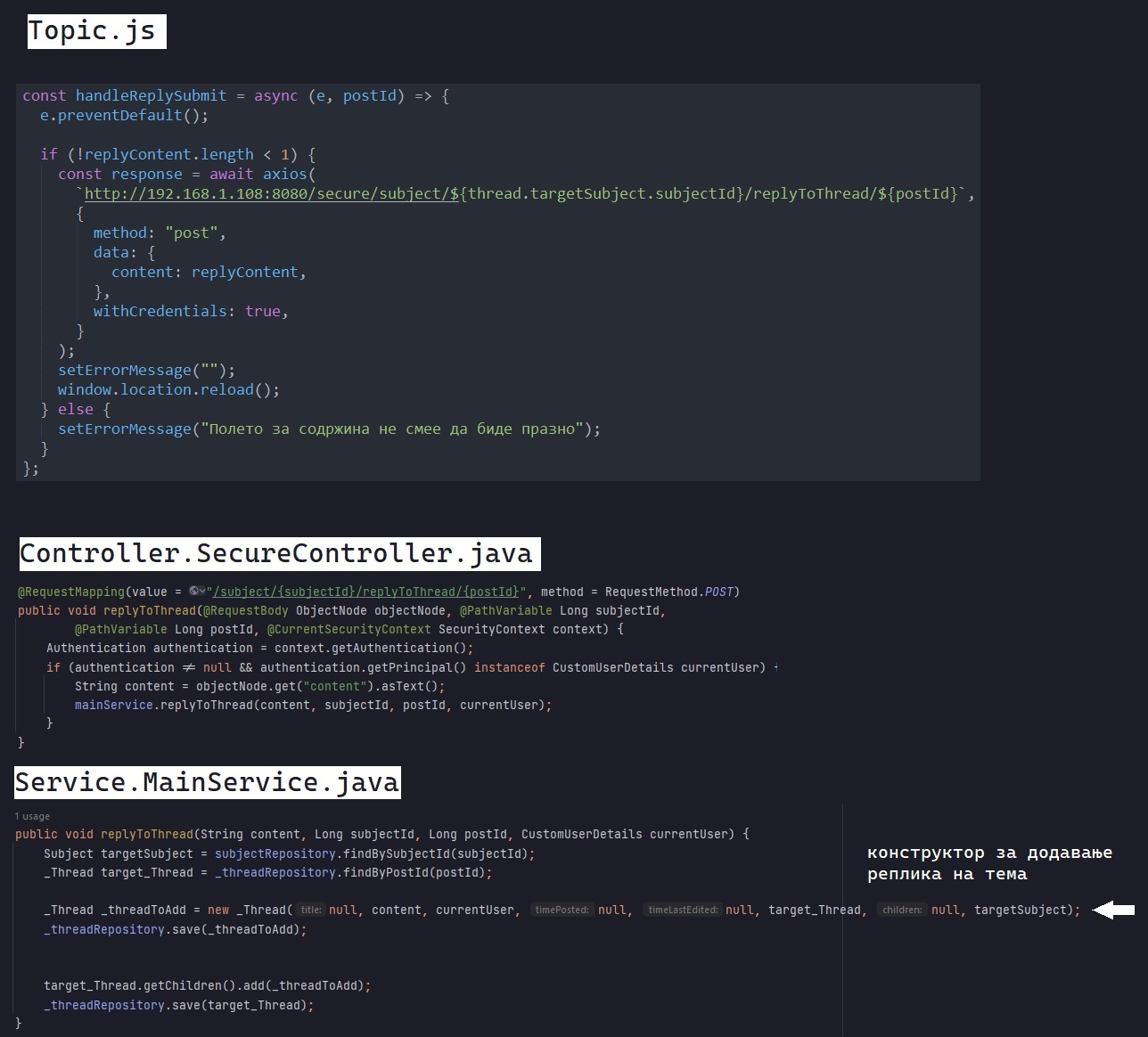
Task: Click the setErrorMessage call with Cyrillic text
Action: (x=124, y=429)
